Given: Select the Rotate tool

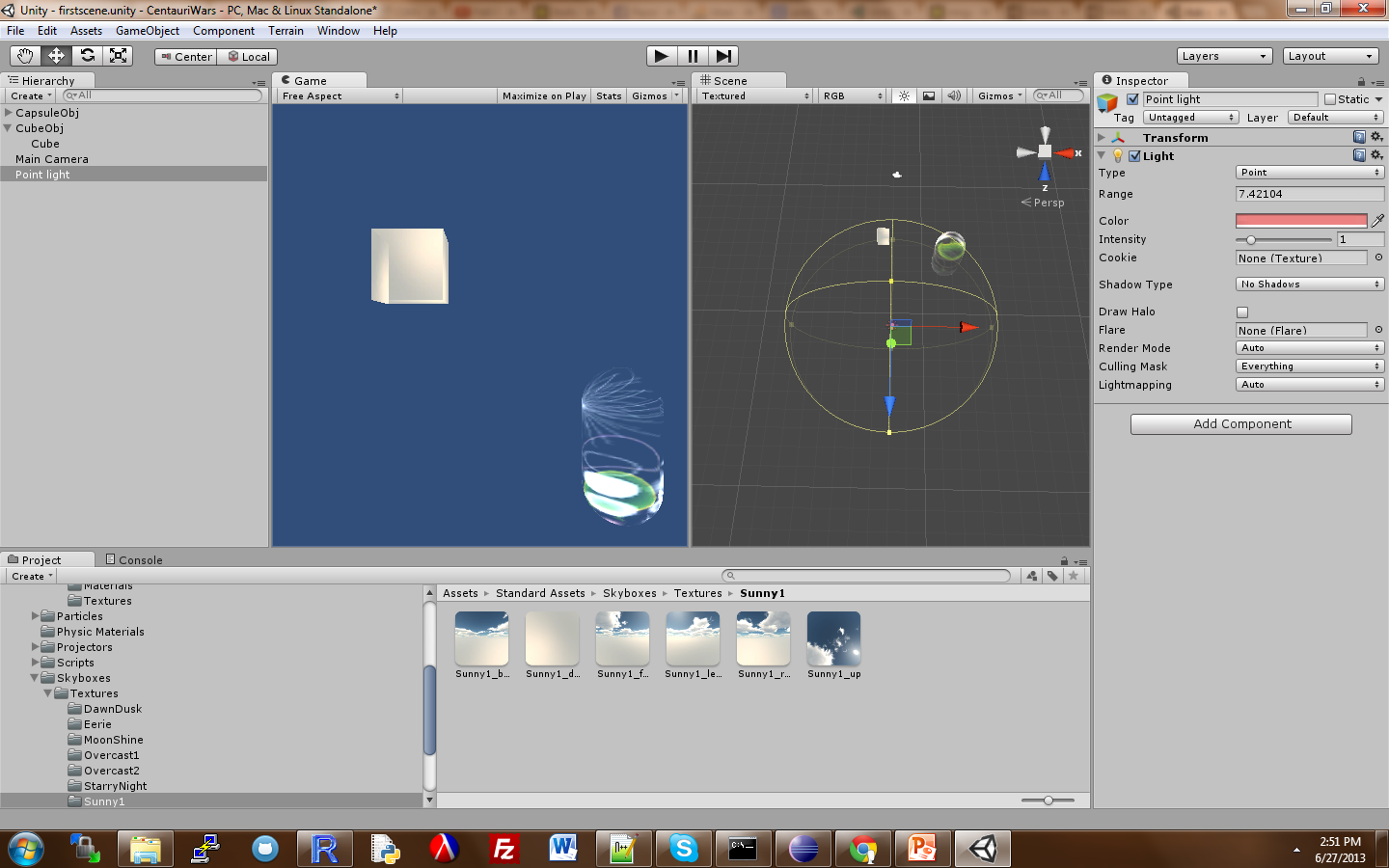Looking at the screenshot, I should pyautogui.click(x=87, y=55).
